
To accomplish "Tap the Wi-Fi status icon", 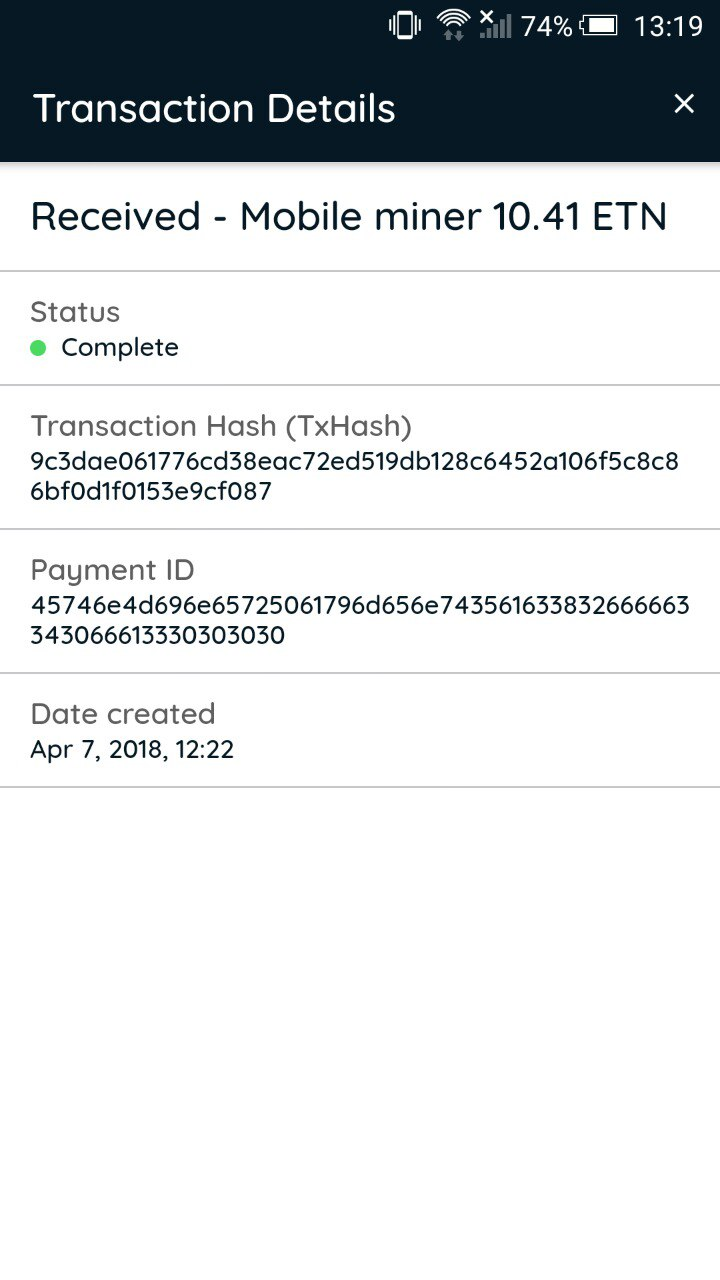I will pos(453,25).
